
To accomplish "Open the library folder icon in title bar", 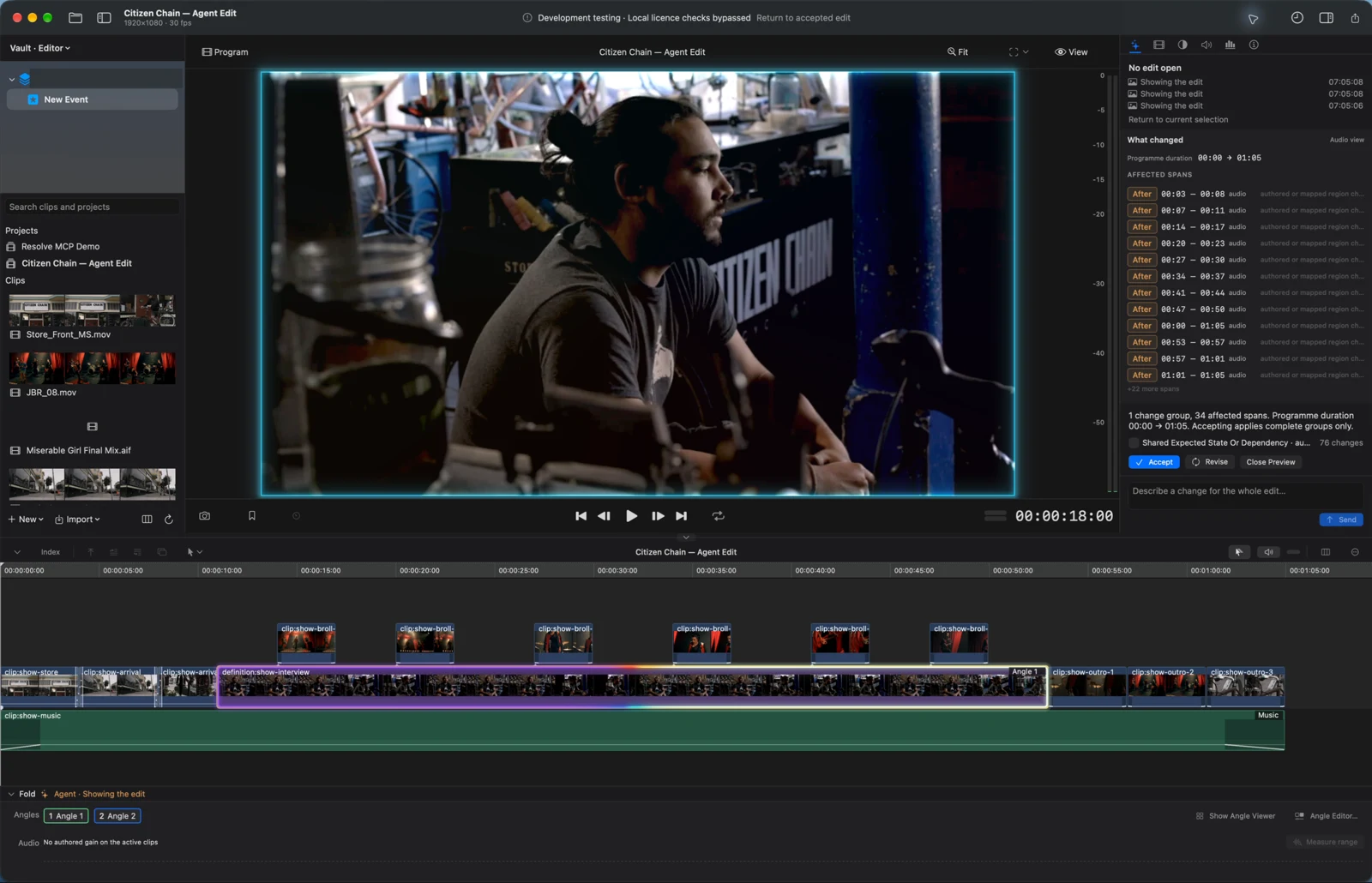I will [x=75, y=17].
